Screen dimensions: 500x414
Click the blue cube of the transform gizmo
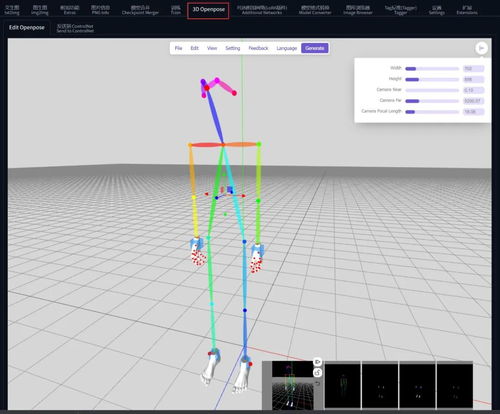click(230, 189)
